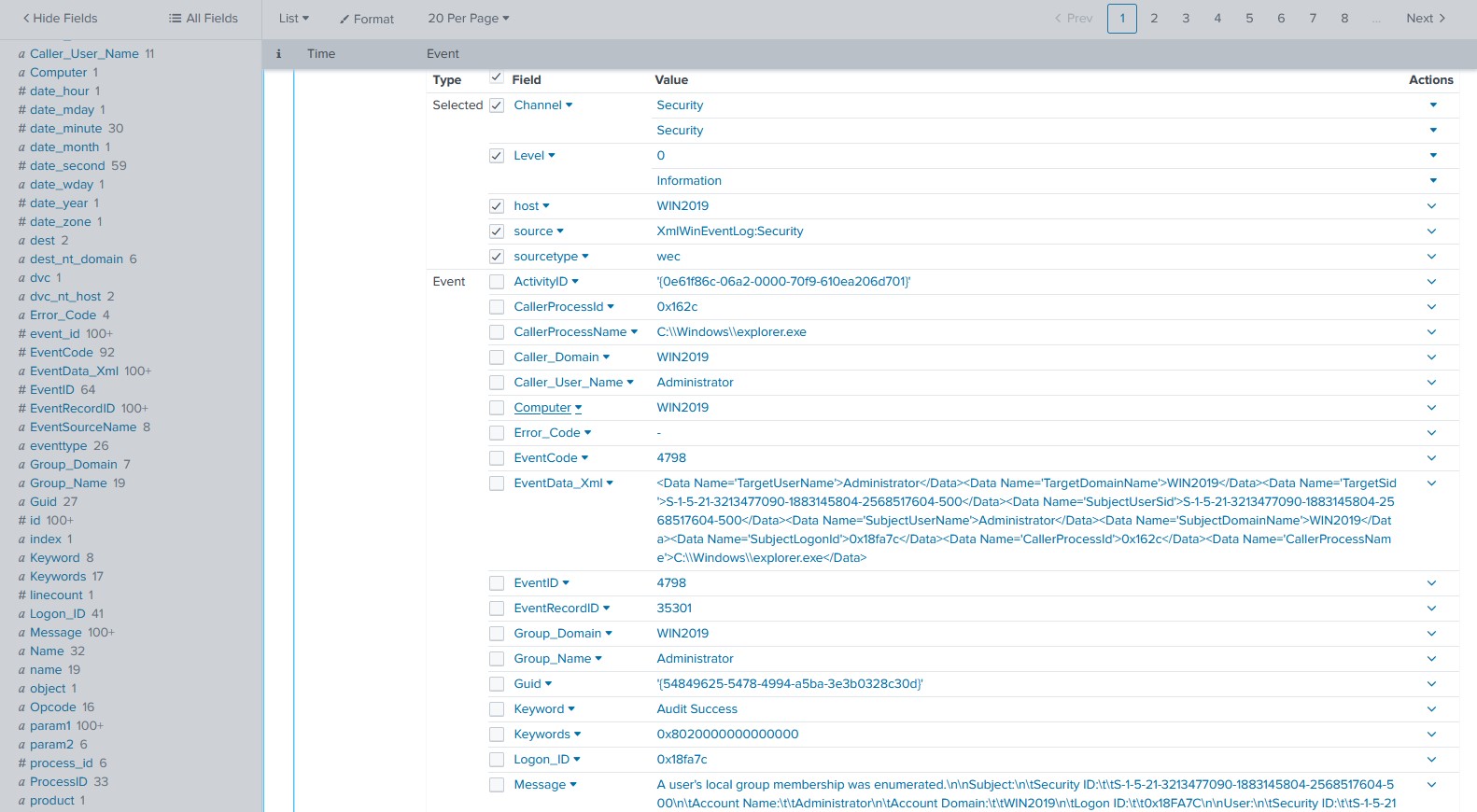Open the Format options menu
The width and height of the screenshot is (1477, 812).
[367, 19]
